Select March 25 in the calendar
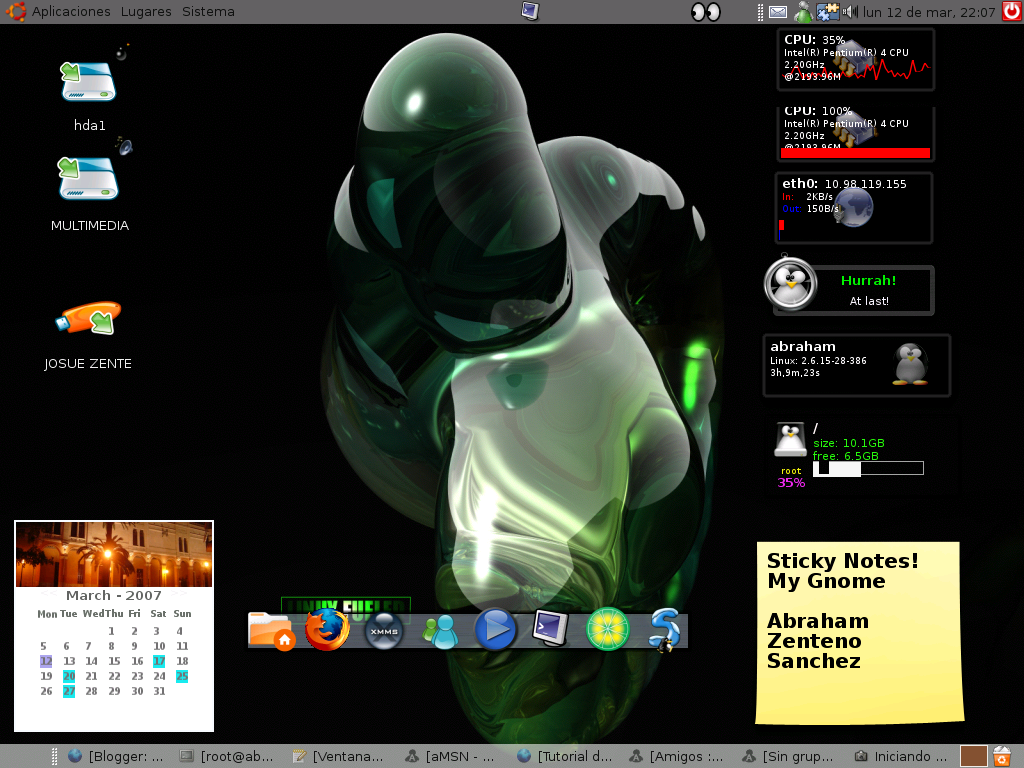 pos(182,676)
